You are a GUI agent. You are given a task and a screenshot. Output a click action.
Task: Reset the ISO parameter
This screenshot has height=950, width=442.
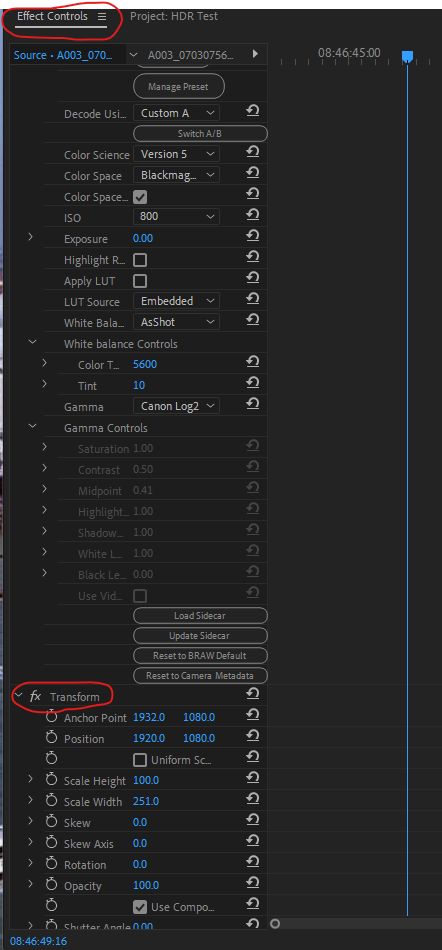click(x=252, y=215)
